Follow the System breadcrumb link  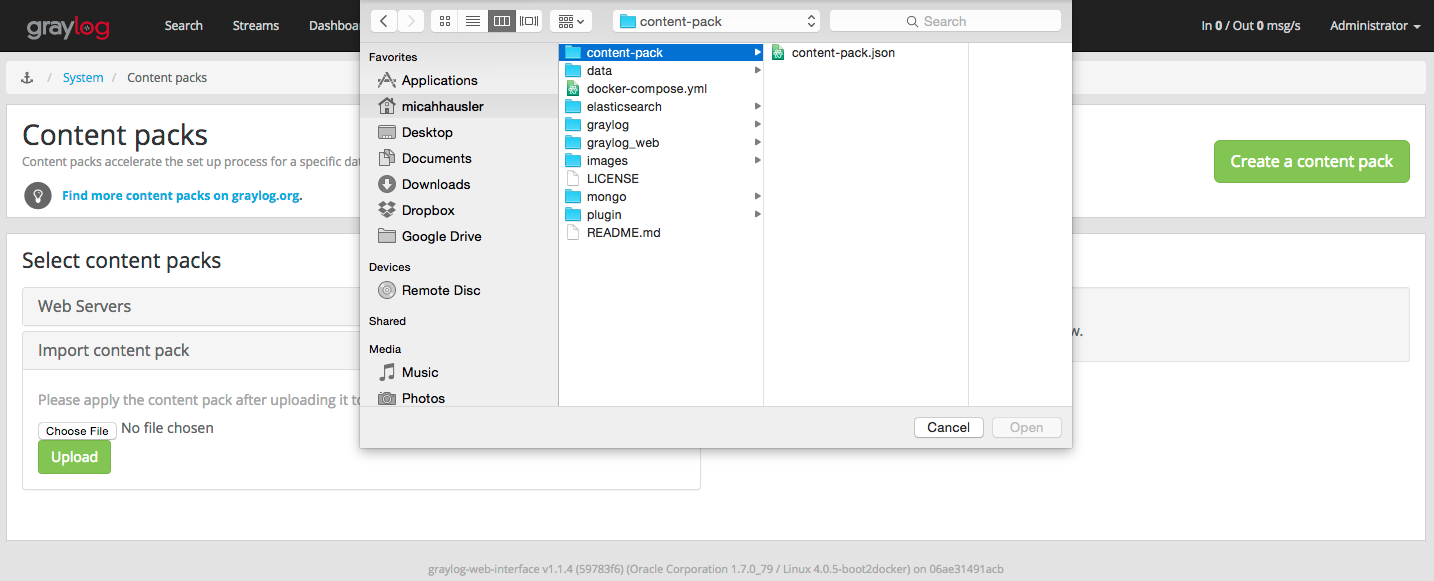coord(83,77)
